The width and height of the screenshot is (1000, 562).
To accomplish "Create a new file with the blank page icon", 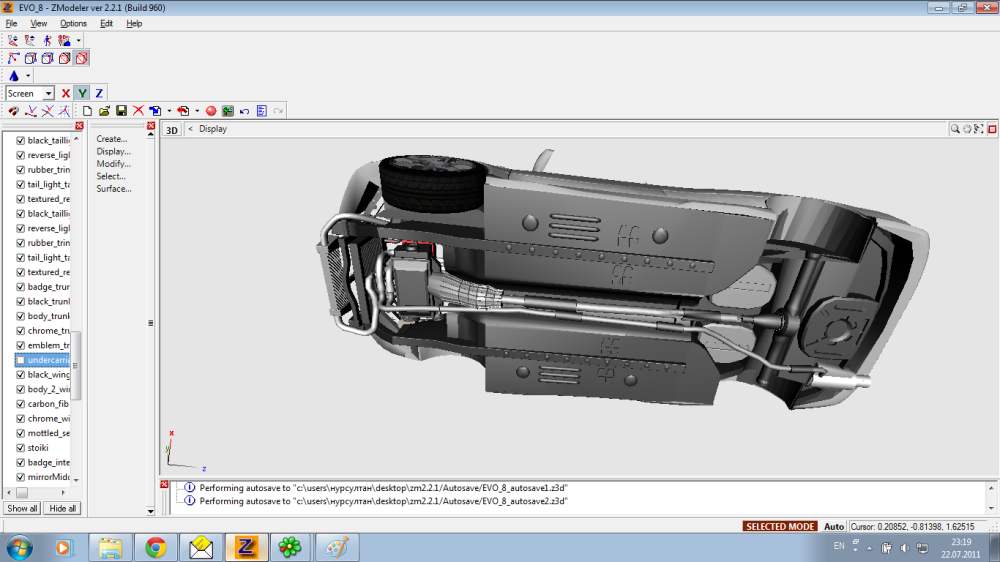I will coord(87,111).
